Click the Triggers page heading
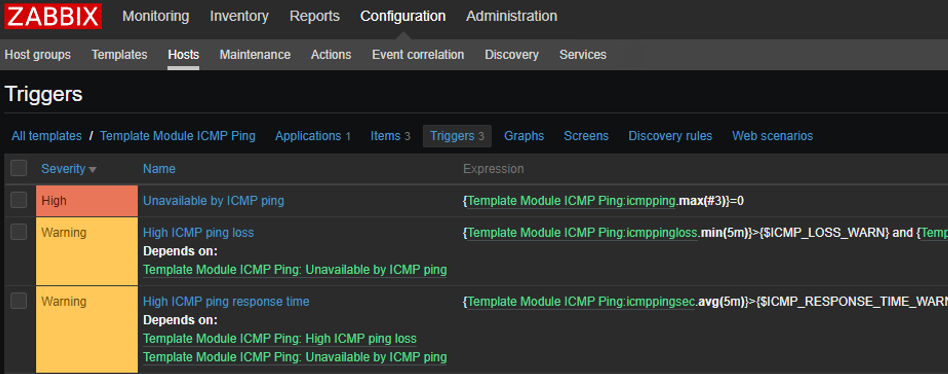948x374 pixels. click(x=44, y=94)
